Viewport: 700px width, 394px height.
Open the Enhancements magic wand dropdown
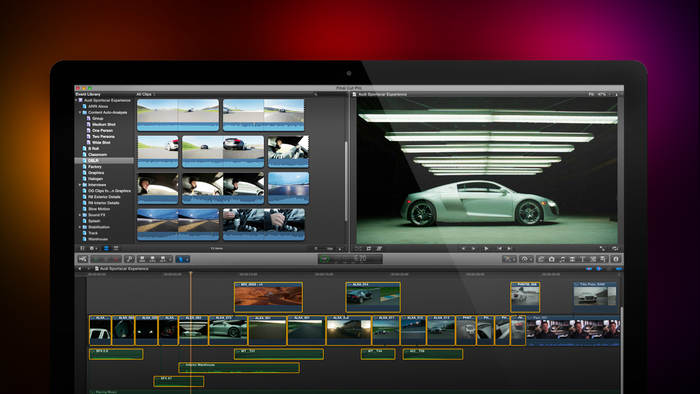click(509, 259)
